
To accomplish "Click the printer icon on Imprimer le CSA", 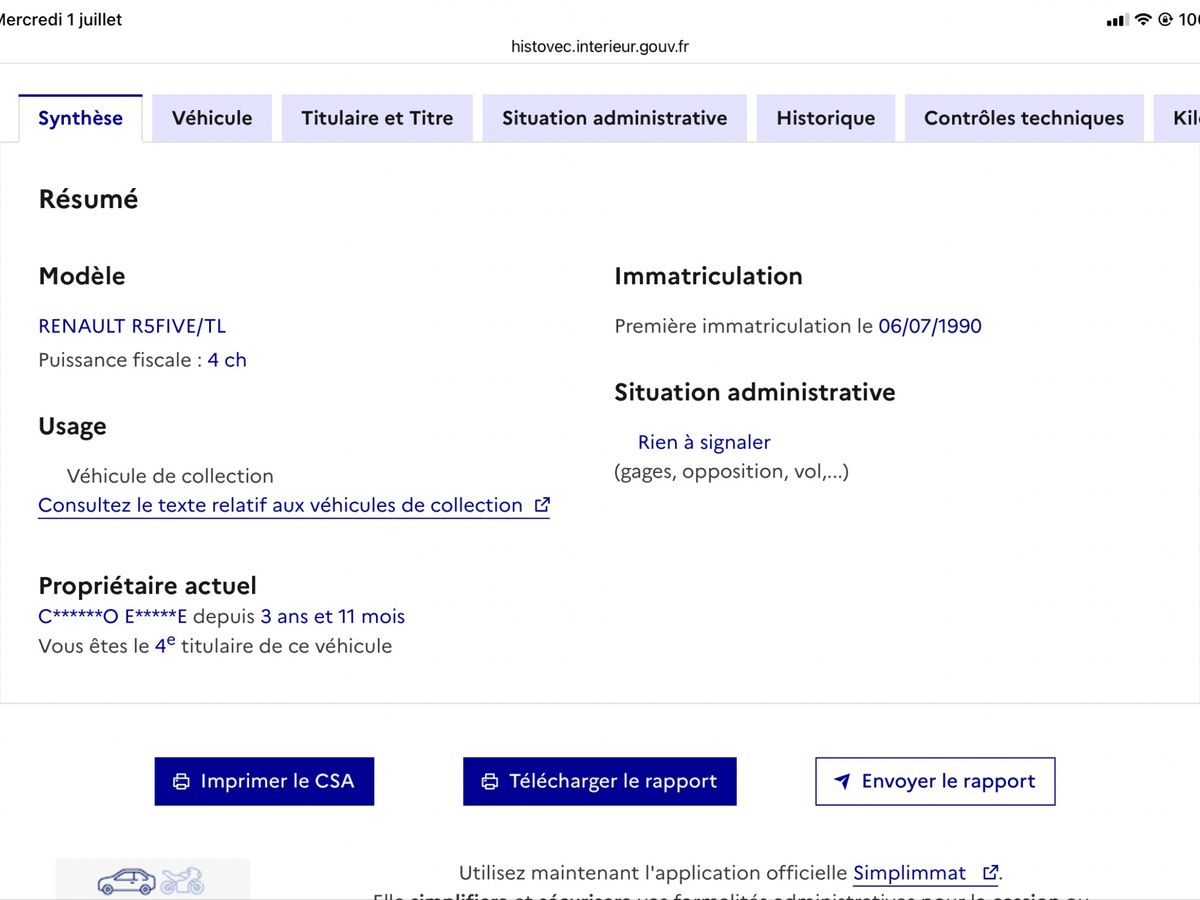I will 181,782.
